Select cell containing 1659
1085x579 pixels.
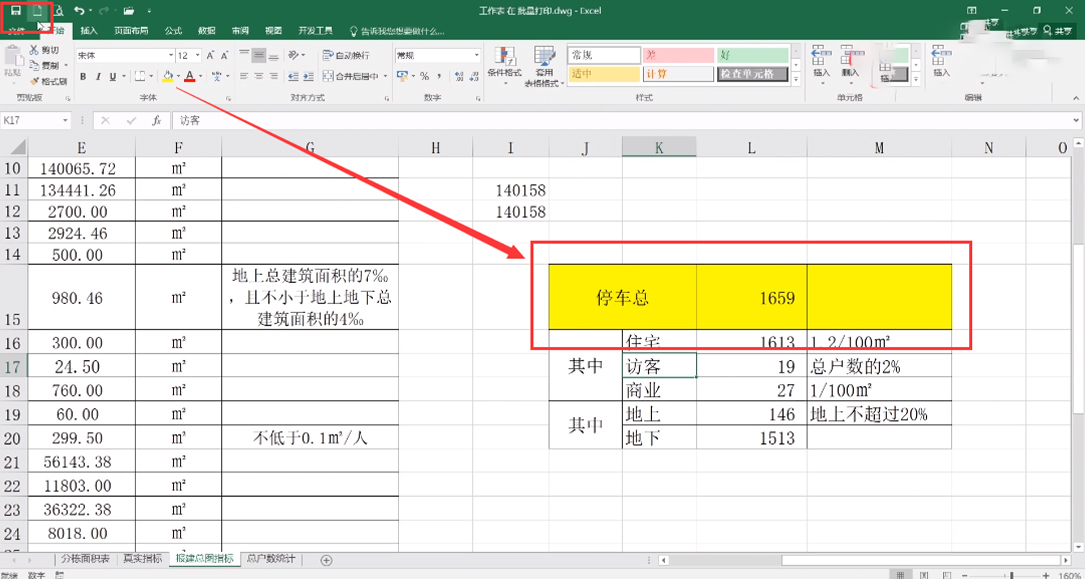pos(751,297)
